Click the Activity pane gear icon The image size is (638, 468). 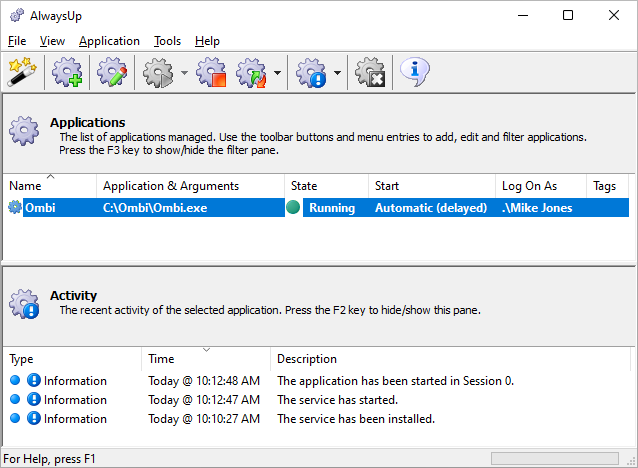(24, 304)
